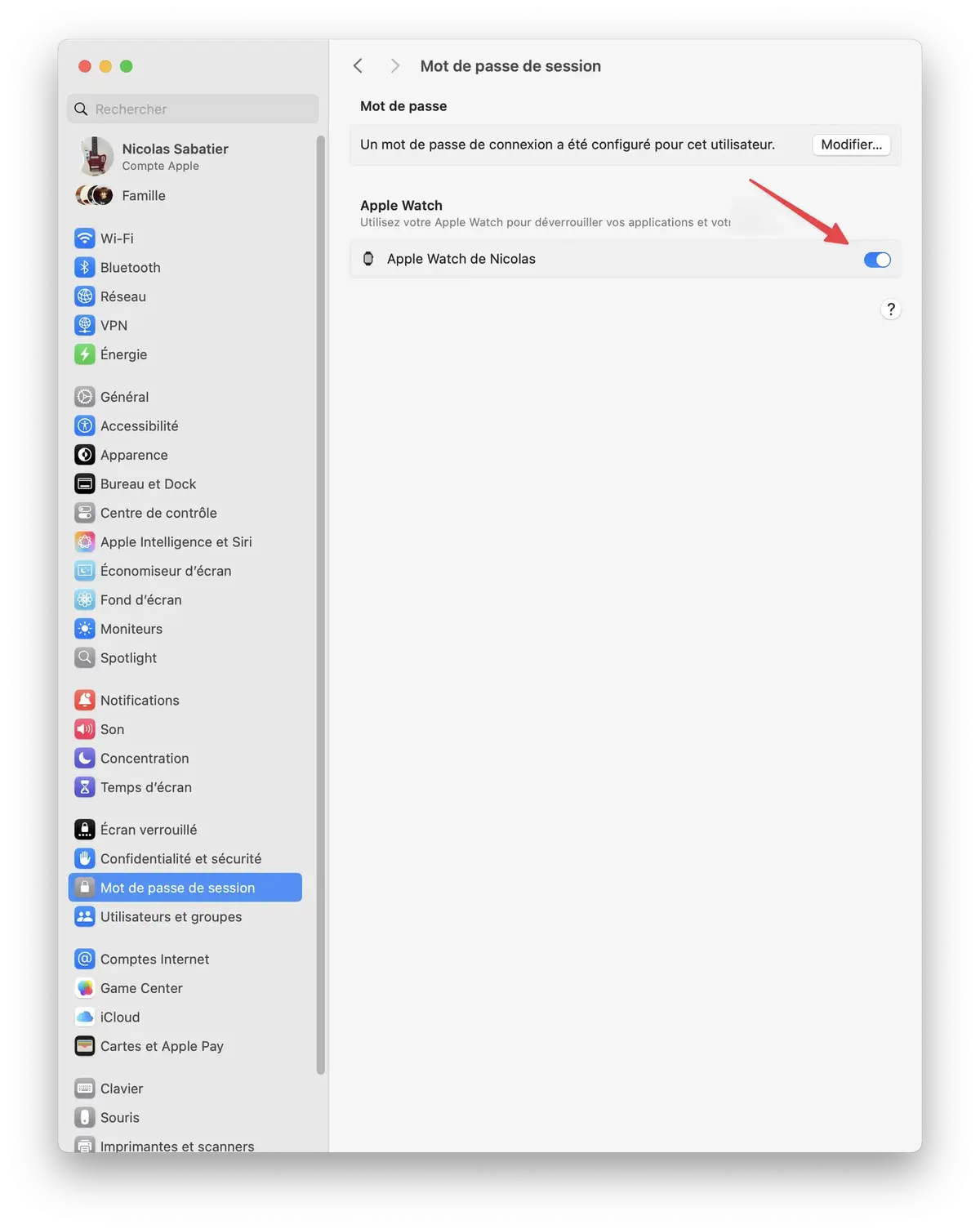This screenshot has width=980, height=1229.
Task: Open the help question mark button
Action: [x=890, y=309]
